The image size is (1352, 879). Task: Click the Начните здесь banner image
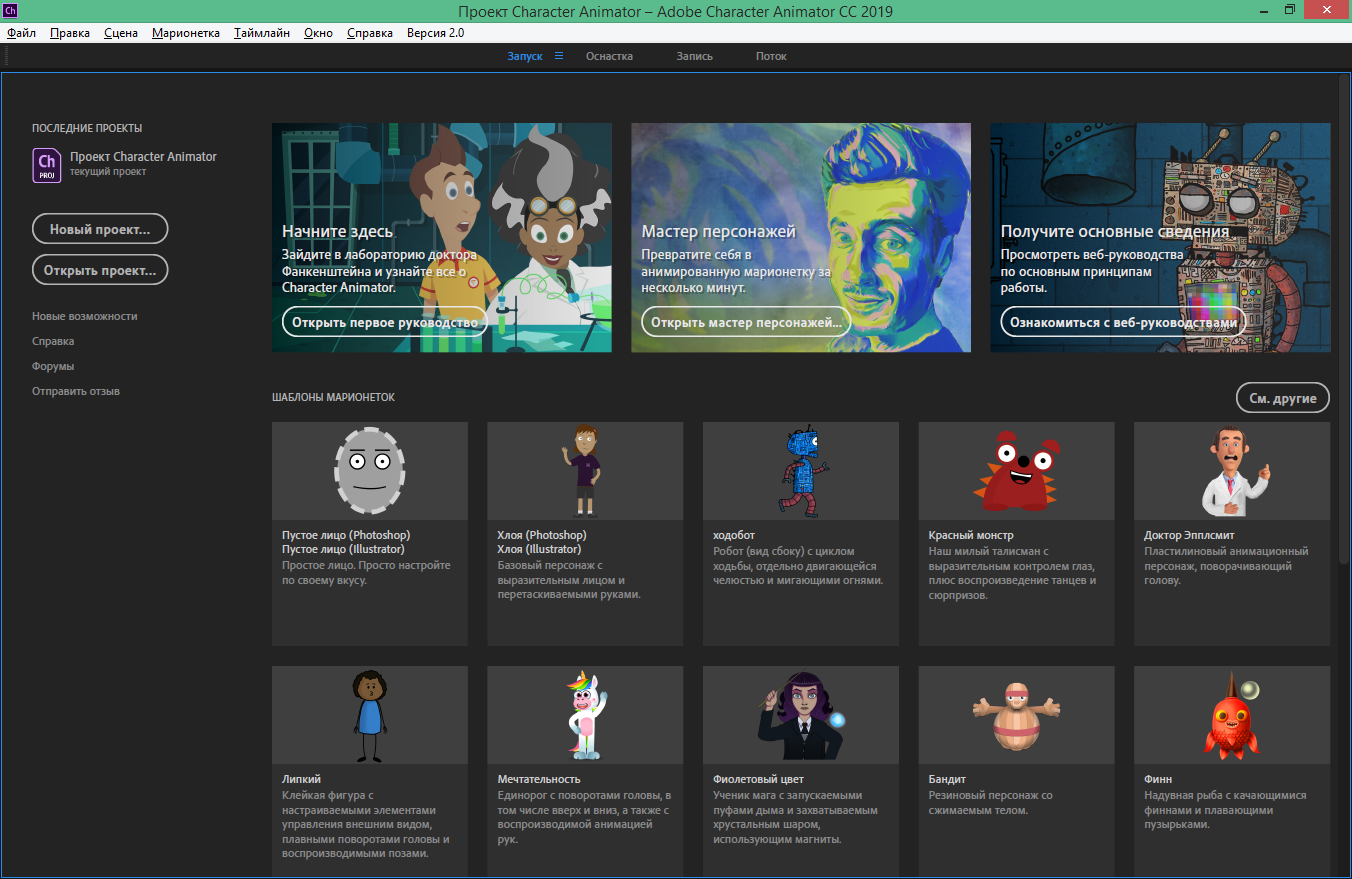(x=442, y=237)
